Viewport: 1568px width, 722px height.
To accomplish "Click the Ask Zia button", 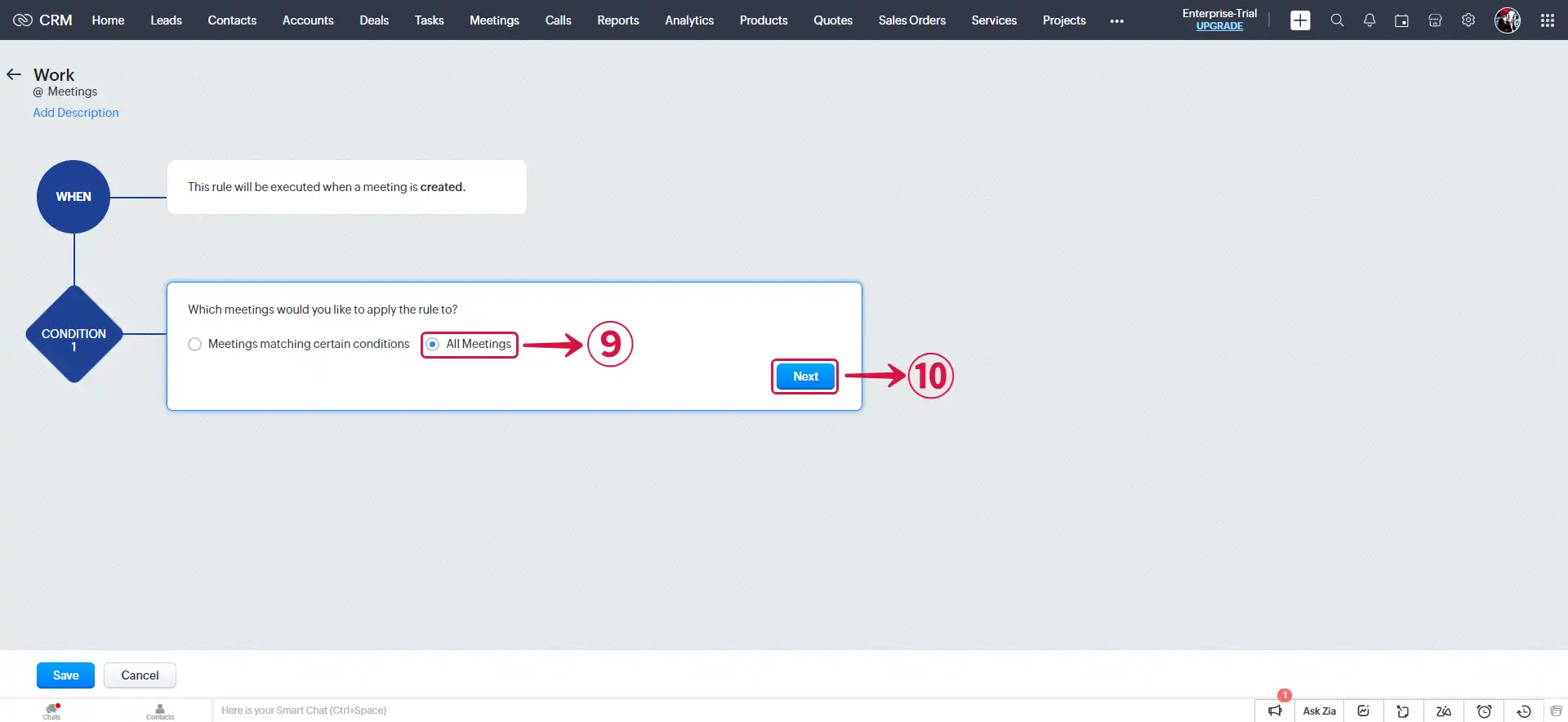I will point(1319,711).
